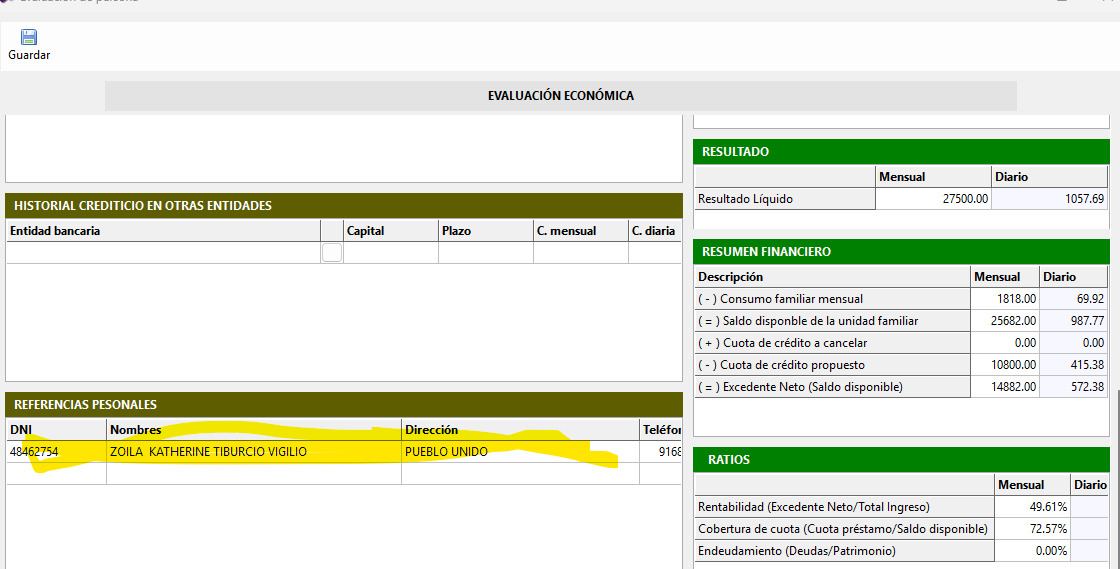Image resolution: width=1120 pixels, height=569 pixels.
Task: Tick the checkbox in the credit history row
Action: tap(332, 253)
